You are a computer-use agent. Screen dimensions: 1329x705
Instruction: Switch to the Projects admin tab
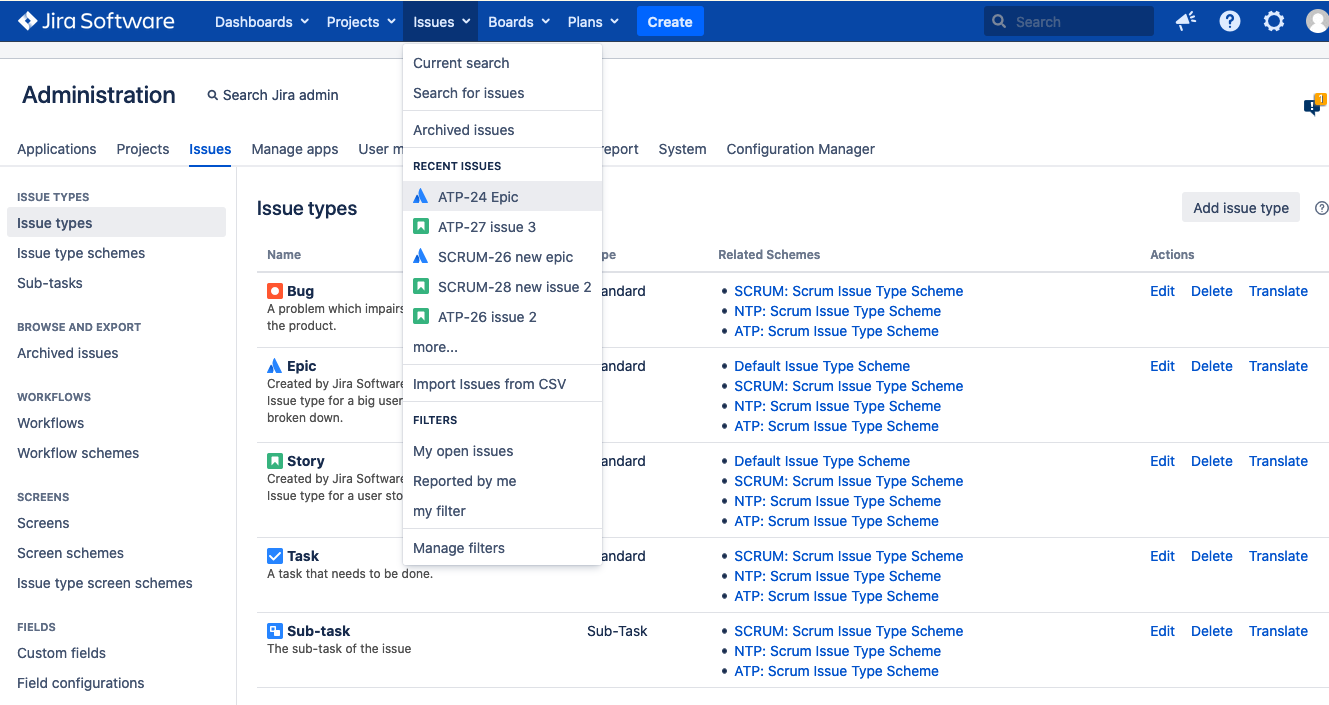pos(143,149)
